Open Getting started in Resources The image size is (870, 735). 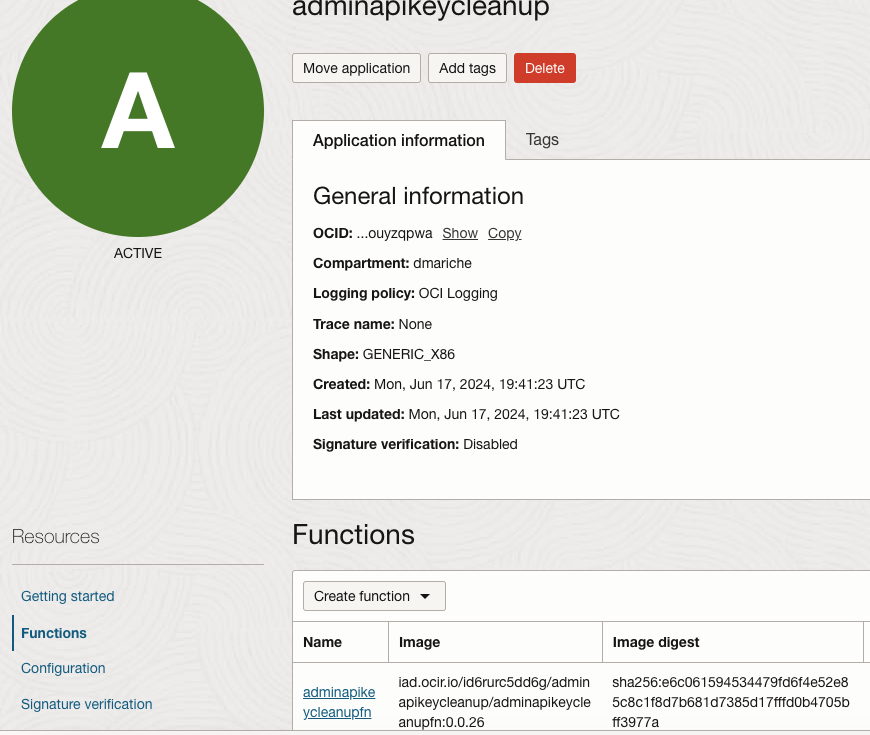[x=68, y=596]
